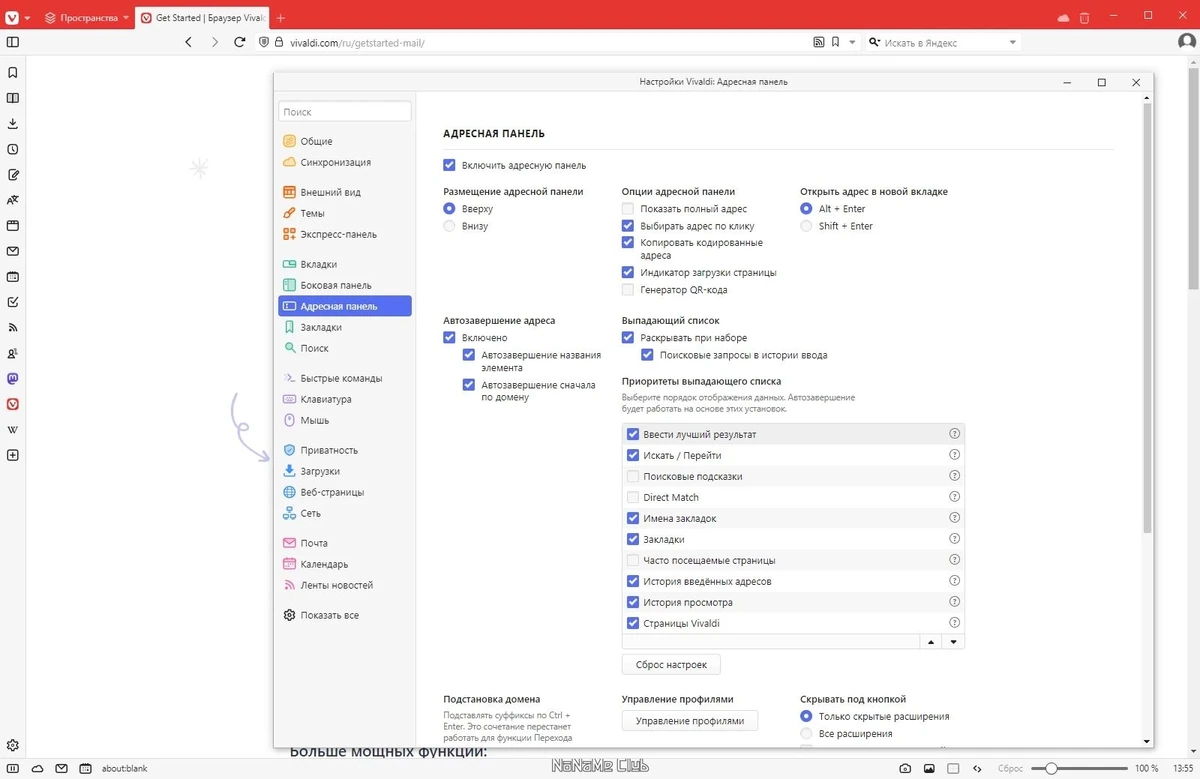Image resolution: width=1200 pixels, height=779 pixels.
Task: Check Поисковые подсказки in priorities list
Action: (633, 476)
